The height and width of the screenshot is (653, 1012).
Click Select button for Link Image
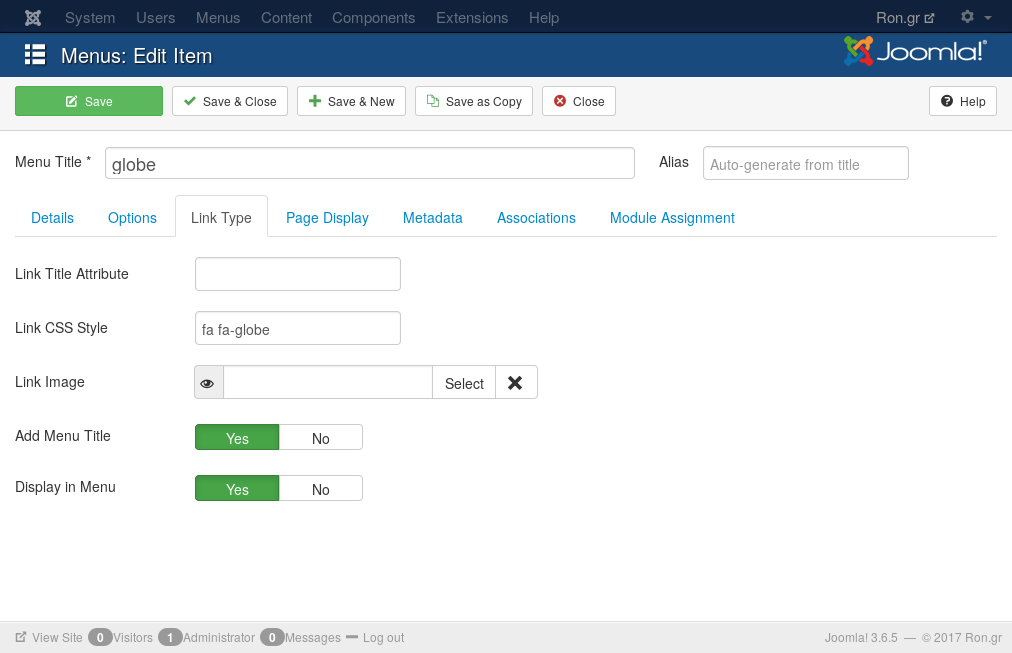coord(464,383)
